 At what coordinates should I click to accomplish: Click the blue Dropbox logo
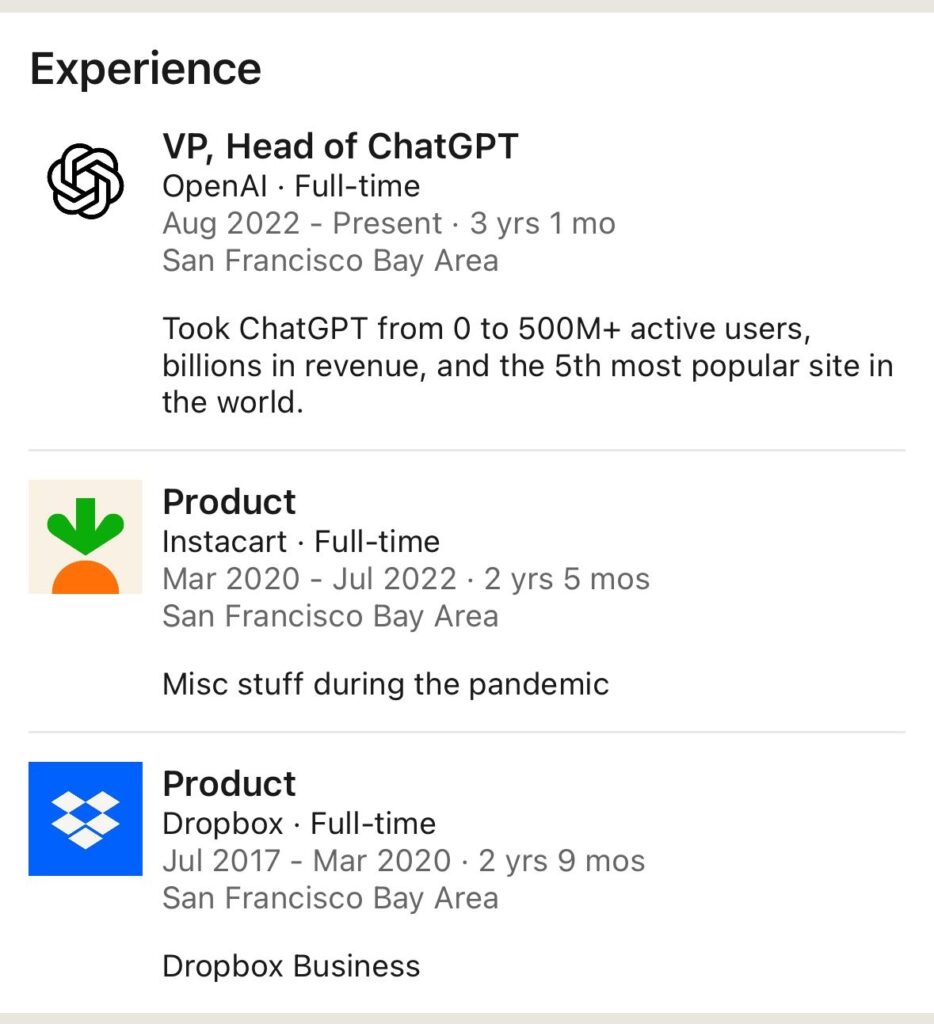tap(85, 819)
